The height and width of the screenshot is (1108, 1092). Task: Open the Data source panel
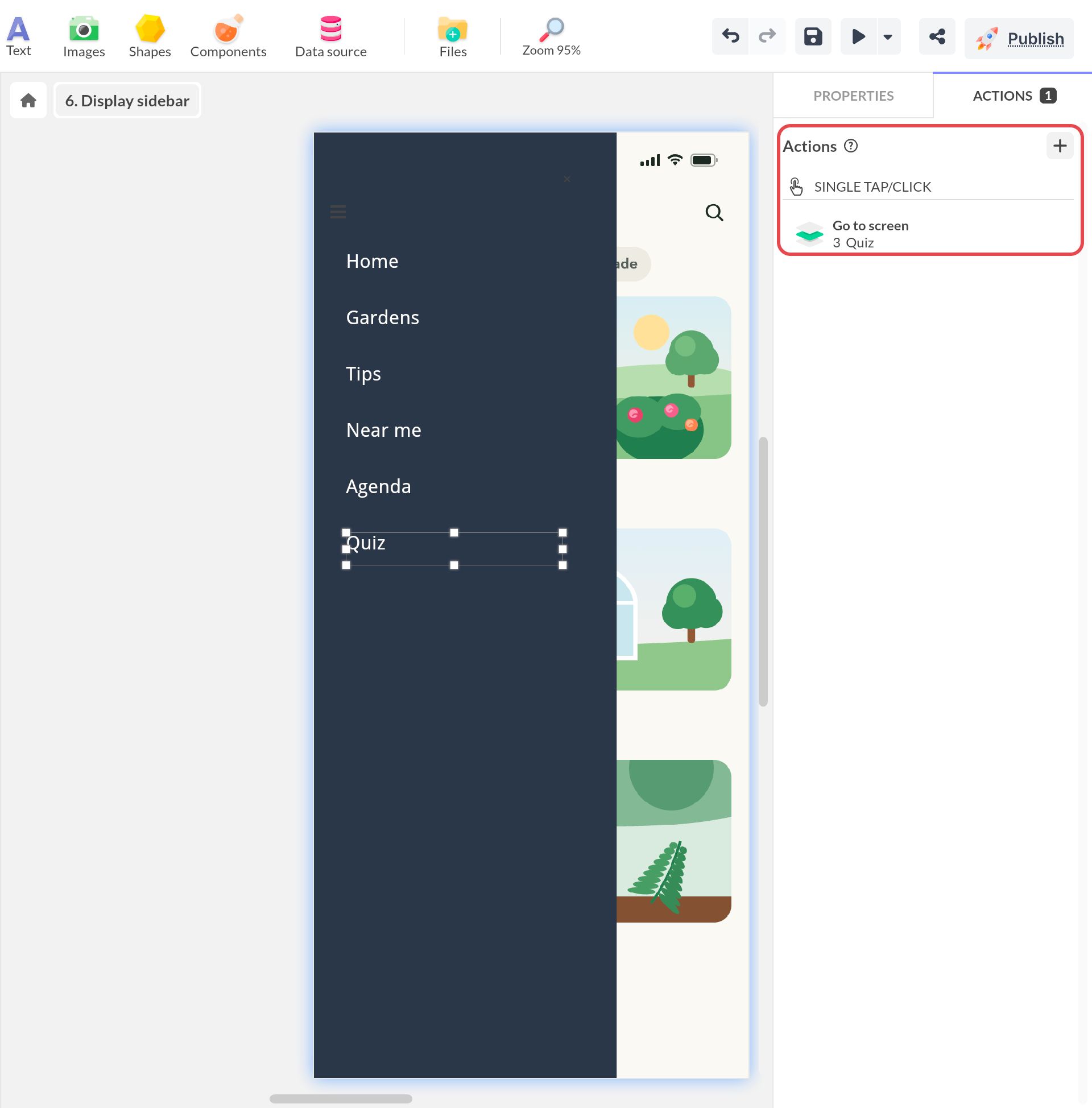pos(331,36)
